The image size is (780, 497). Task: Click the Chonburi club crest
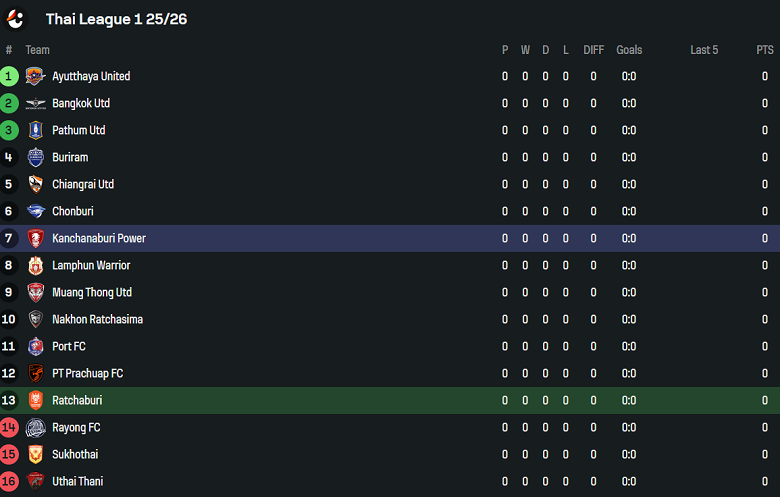[36, 211]
